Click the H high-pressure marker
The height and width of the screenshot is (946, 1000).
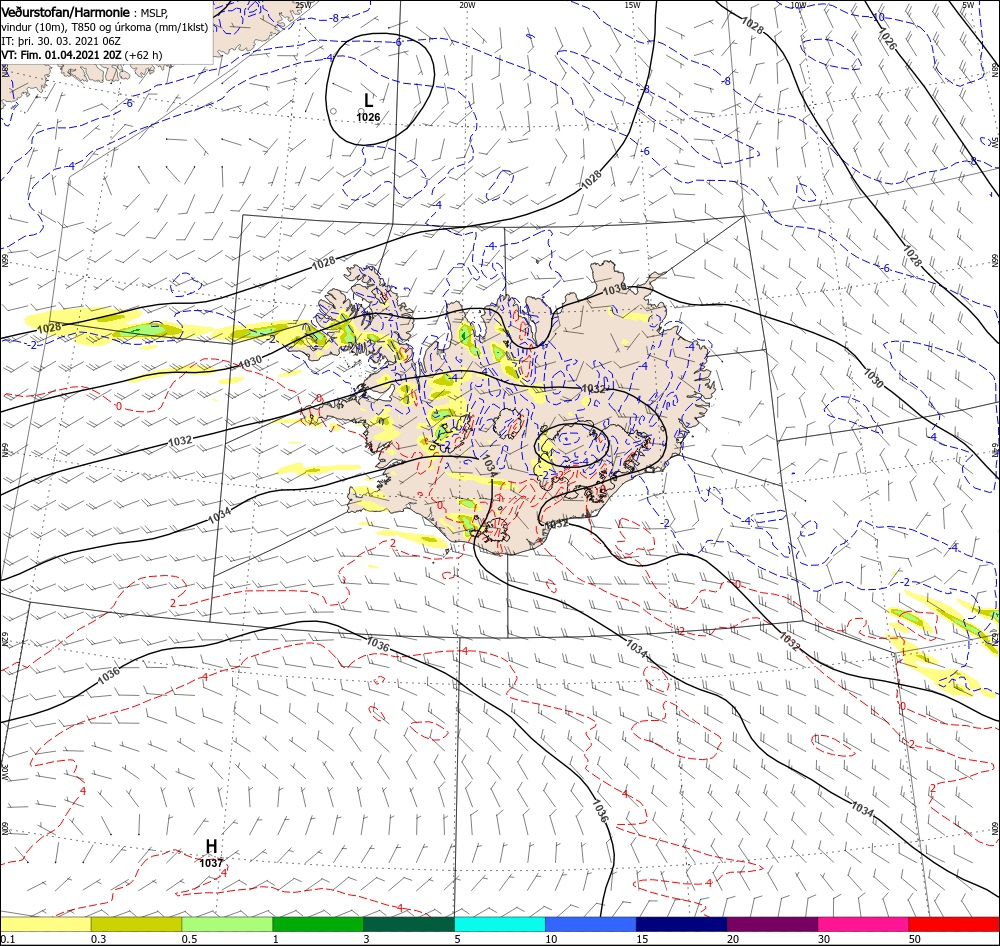point(211,846)
